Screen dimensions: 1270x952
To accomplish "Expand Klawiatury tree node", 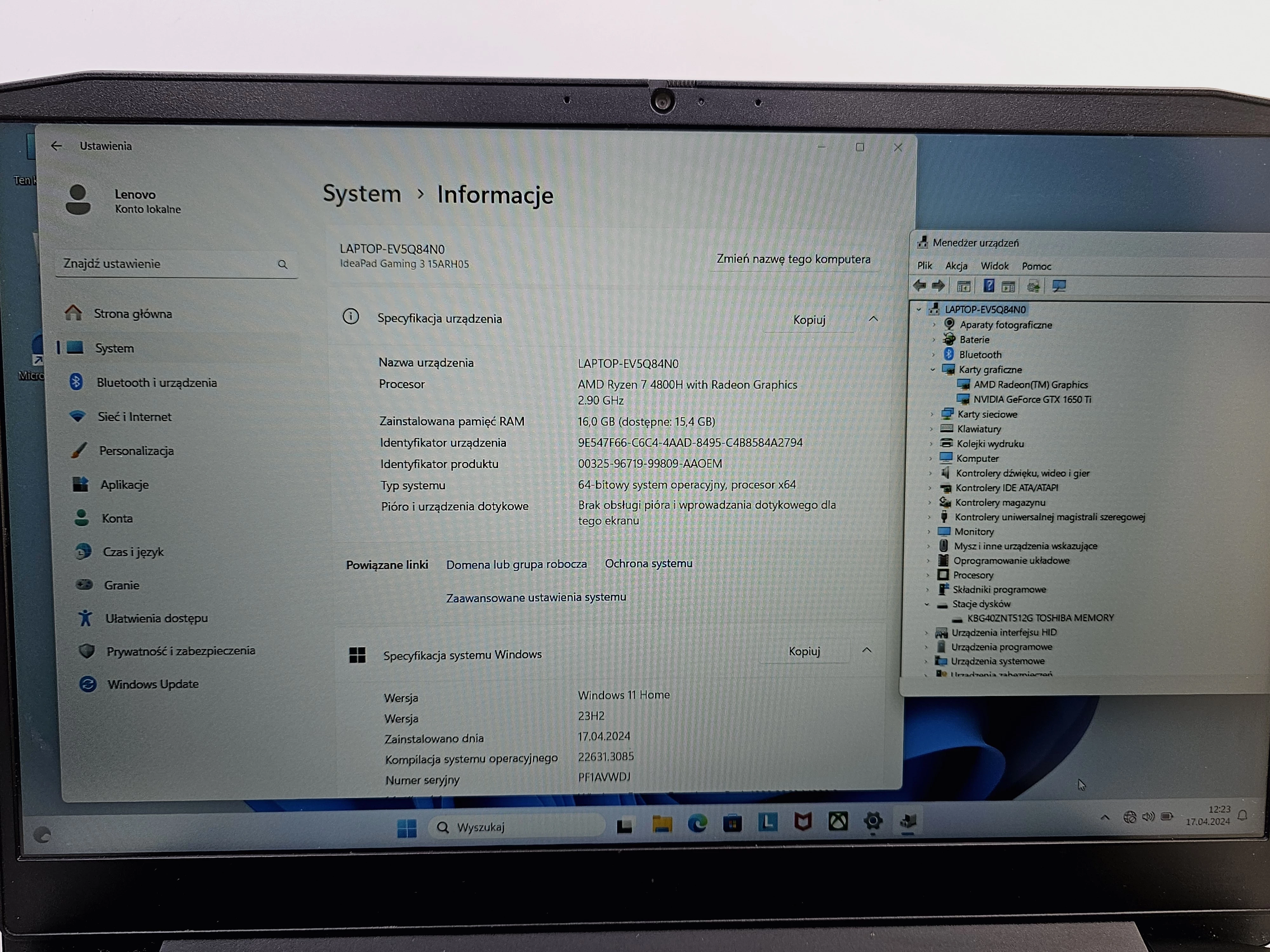I will [x=931, y=429].
